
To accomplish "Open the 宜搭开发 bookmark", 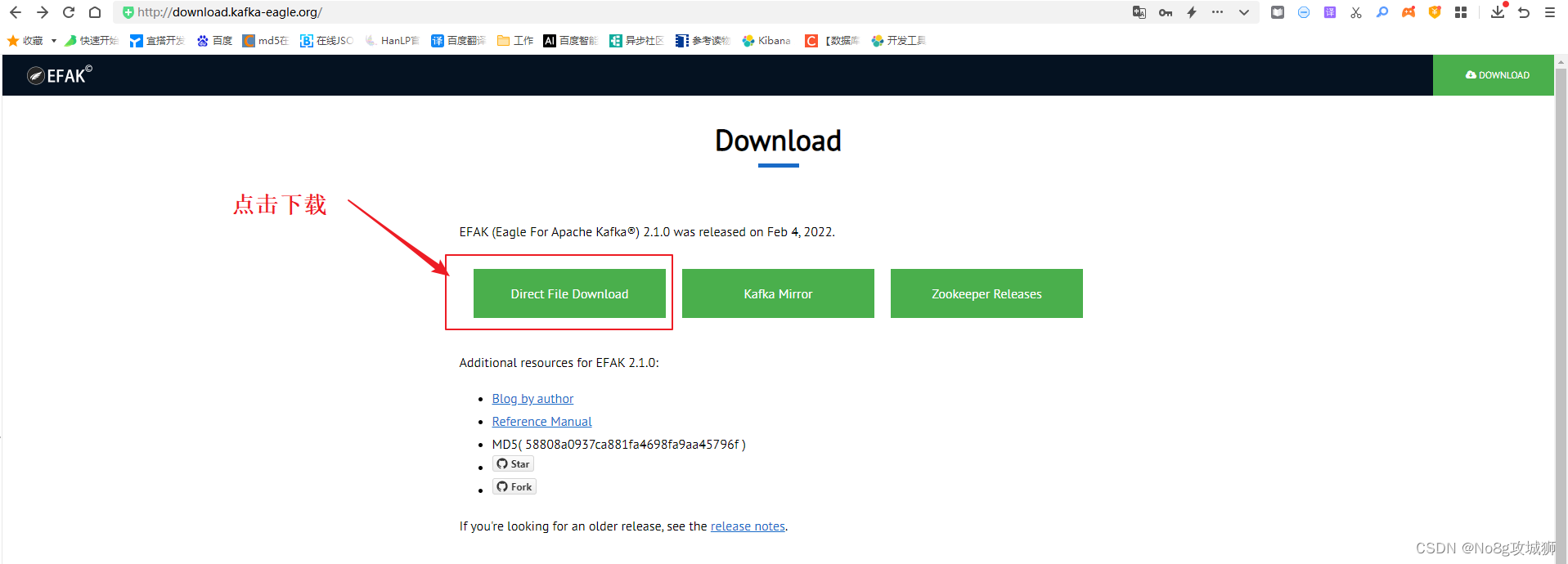I will (x=158, y=41).
